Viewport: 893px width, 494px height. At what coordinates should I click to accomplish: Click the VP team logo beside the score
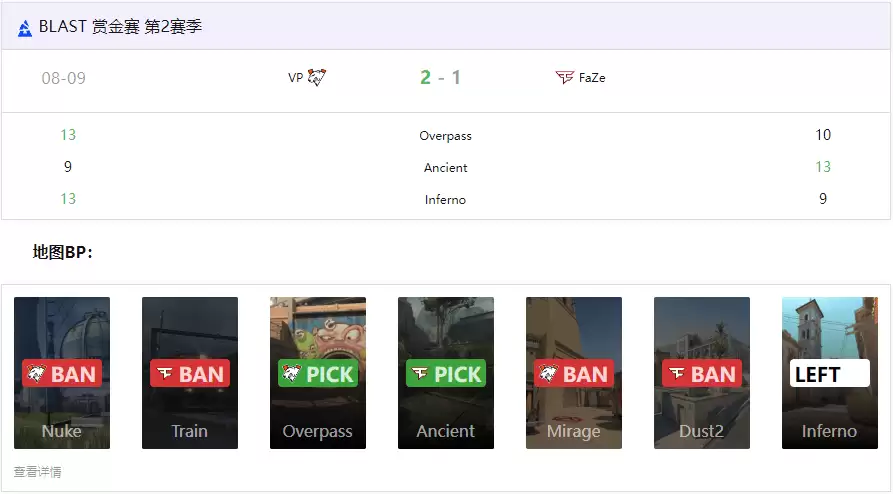click(x=317, y=77)
